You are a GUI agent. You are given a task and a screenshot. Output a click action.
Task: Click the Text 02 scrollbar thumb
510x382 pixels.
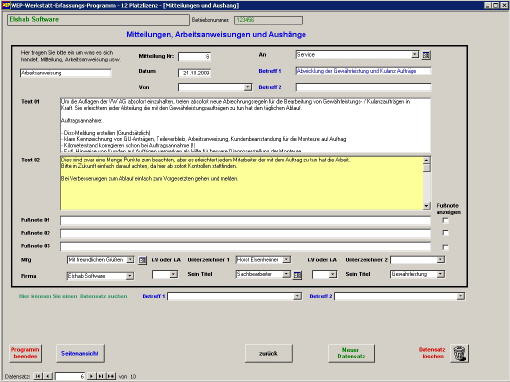click(x=427, y=168)
